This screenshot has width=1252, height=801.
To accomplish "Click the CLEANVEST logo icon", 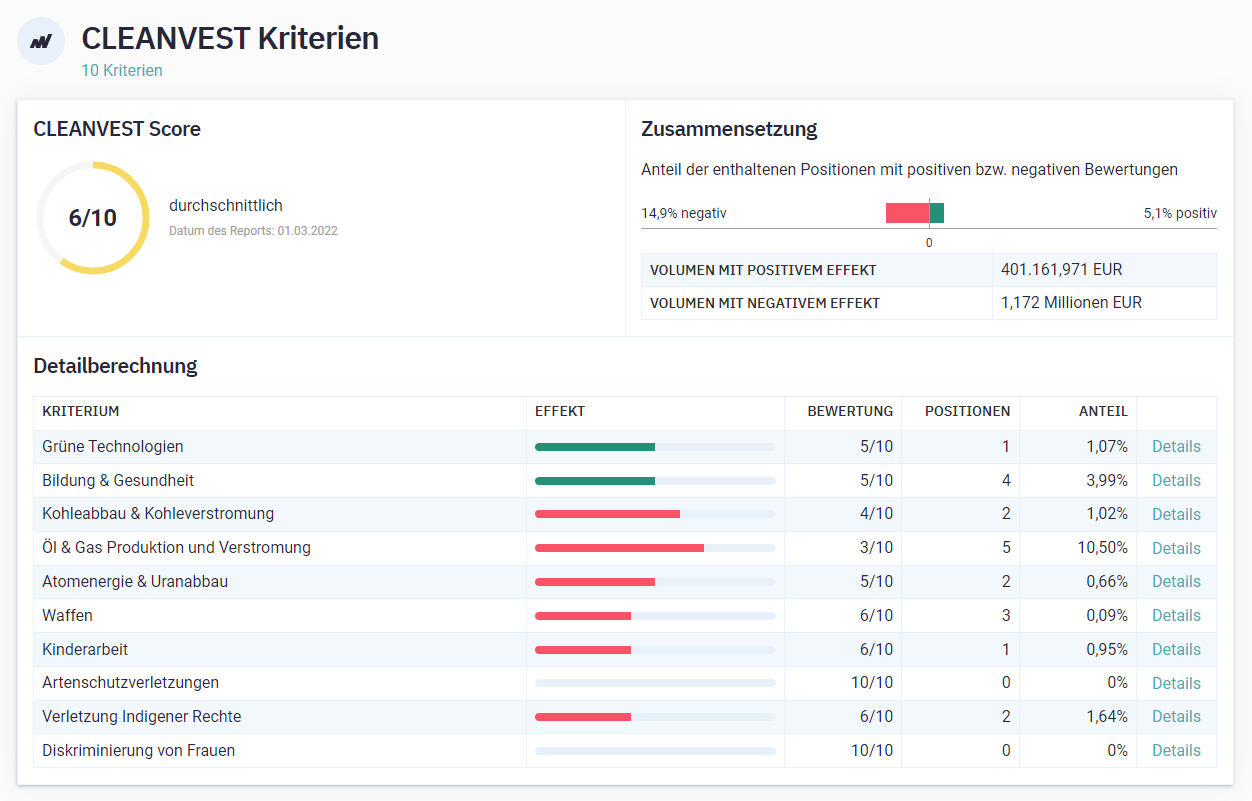I will (41, 41).
